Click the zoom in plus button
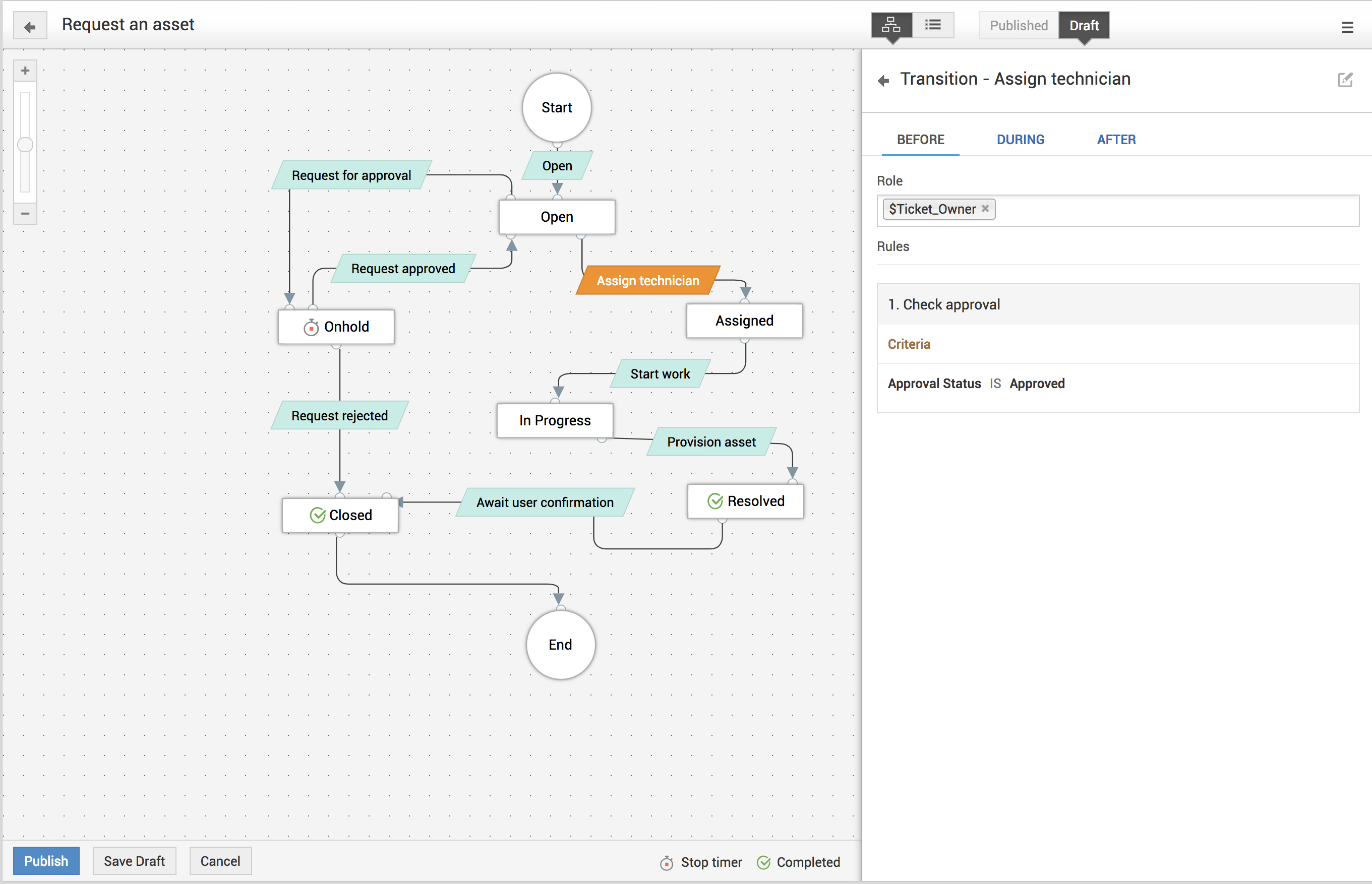The width and height of the screenshot is (1372, 884). [25, 71]
